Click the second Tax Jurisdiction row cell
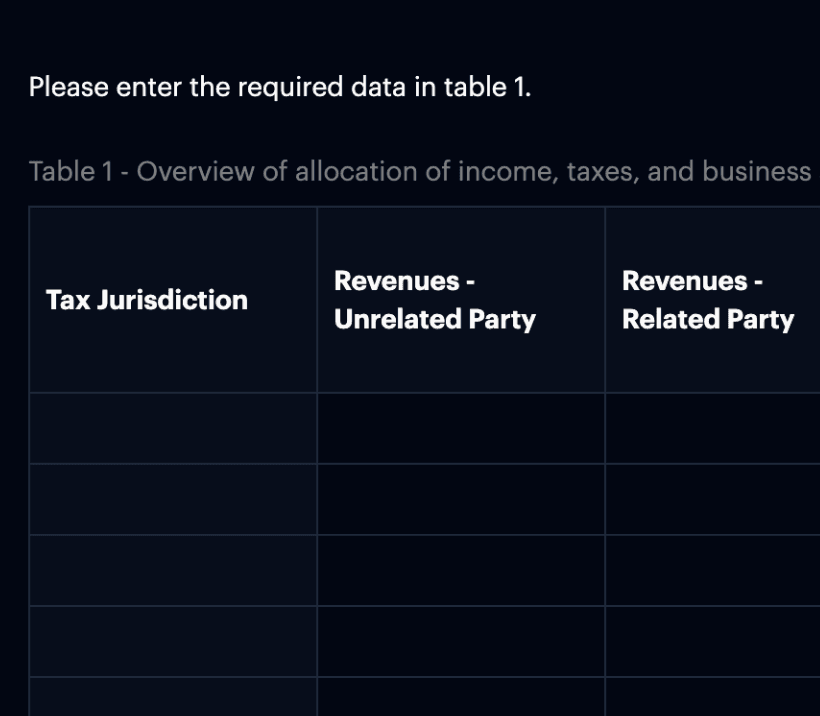This screenshot has height=716, width=820. click(172, 499)
